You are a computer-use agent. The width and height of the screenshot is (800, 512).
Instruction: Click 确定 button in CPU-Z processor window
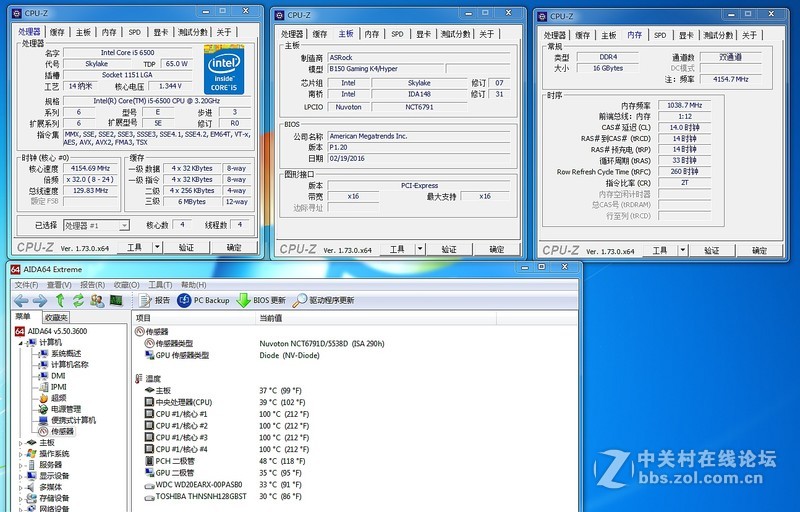point(234,247)
